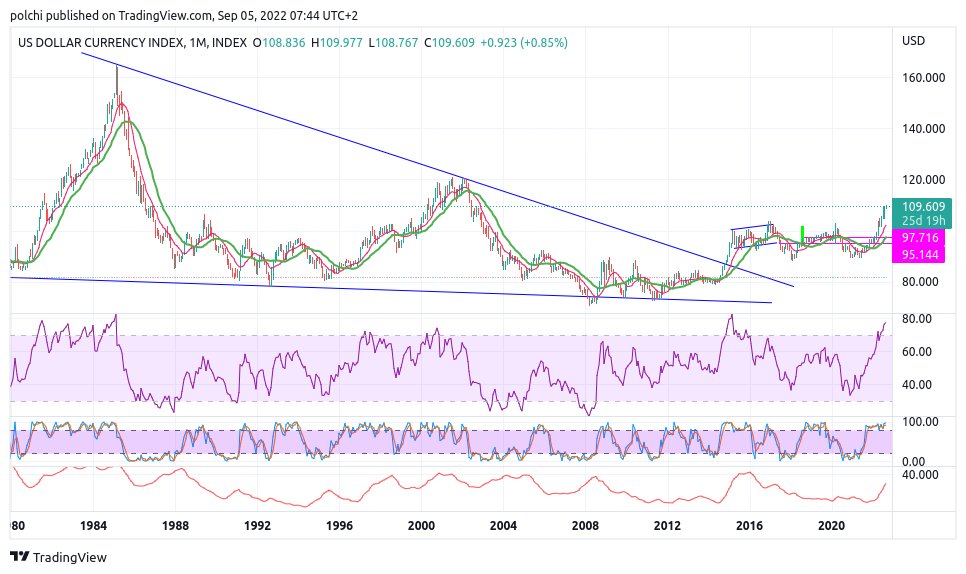Image resolution: width=966 pixels, height=574 pixels.
Task: Click the 2008 time axis label
Action: [585, 525]
